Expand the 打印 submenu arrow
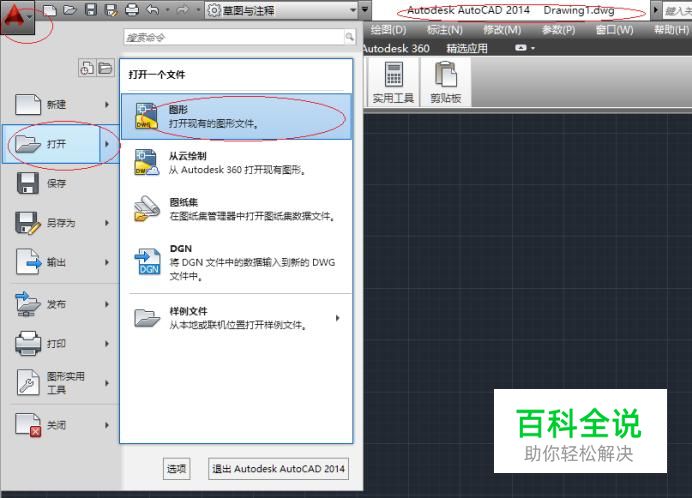Viewport: 692px width, 498px height. pyautogui.click(x=107, y=343)
